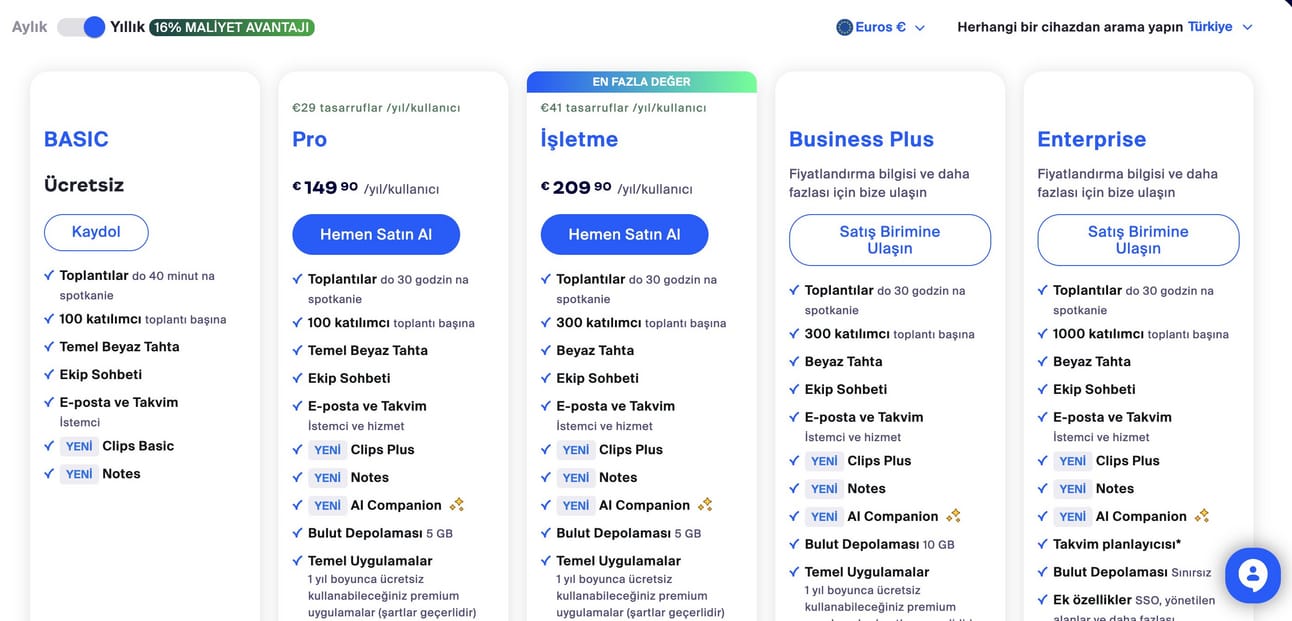Expand the chevron next to Türkiye

1247,28
